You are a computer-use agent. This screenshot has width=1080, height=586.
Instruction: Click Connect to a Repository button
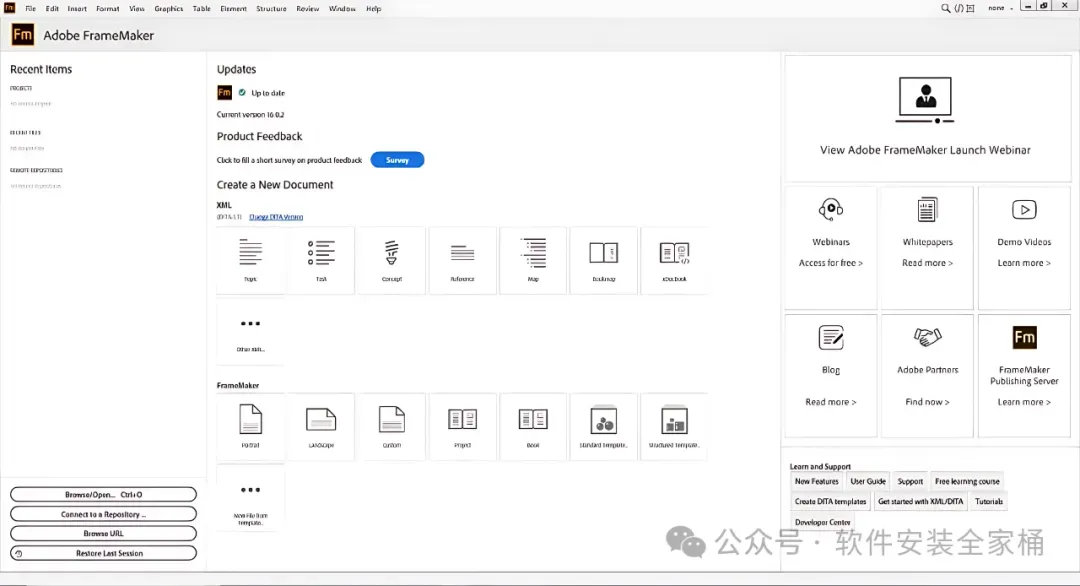tap(103, 514)
